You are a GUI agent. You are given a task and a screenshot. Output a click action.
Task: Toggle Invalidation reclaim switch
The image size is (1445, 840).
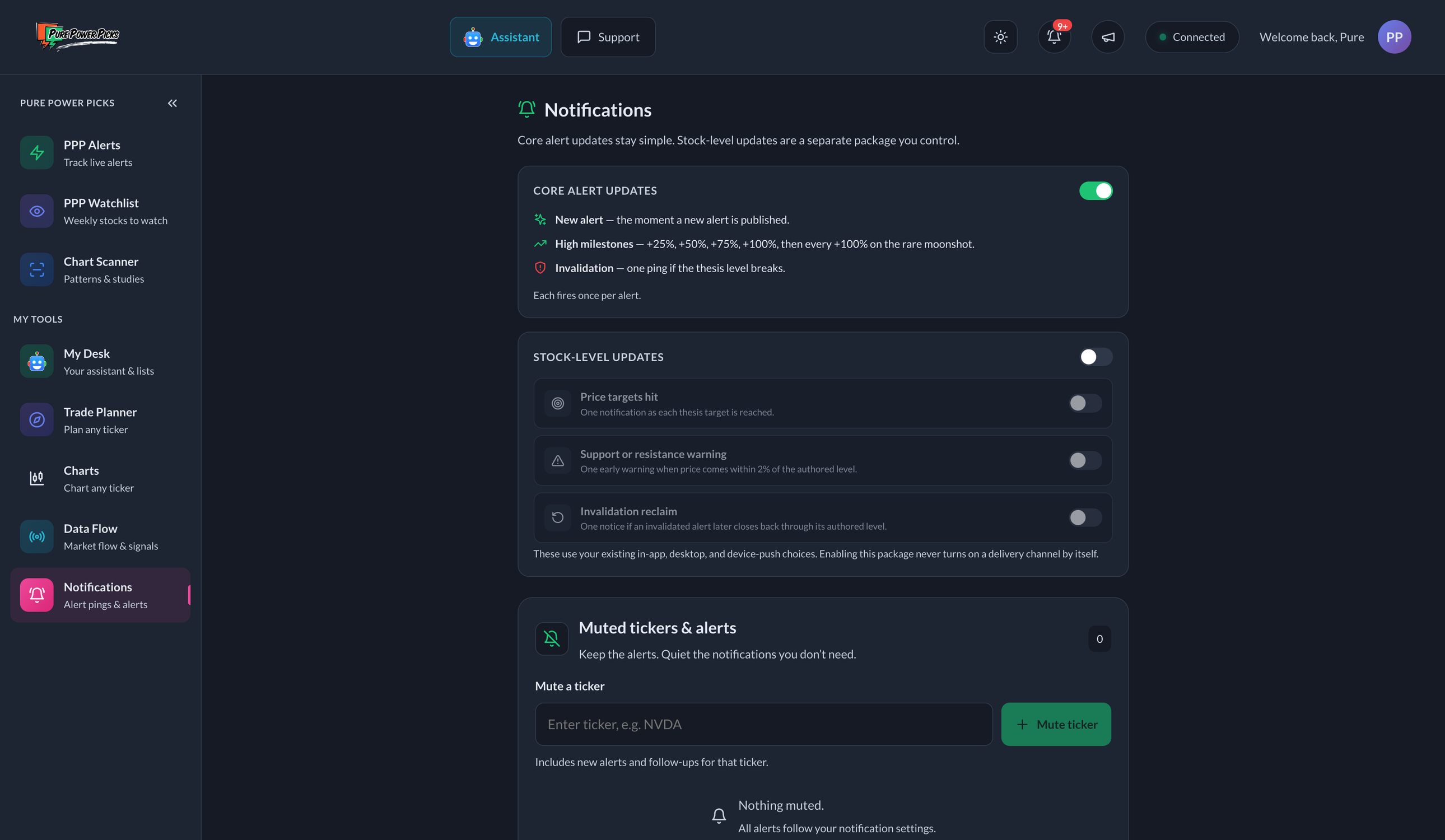[1085, 517]
